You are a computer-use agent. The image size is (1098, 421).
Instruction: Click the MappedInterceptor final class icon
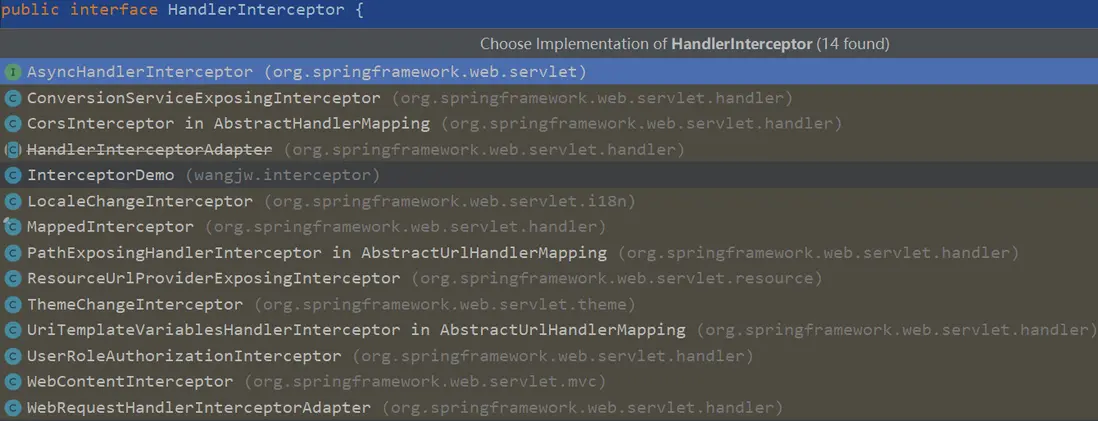(x=13, y=227)
